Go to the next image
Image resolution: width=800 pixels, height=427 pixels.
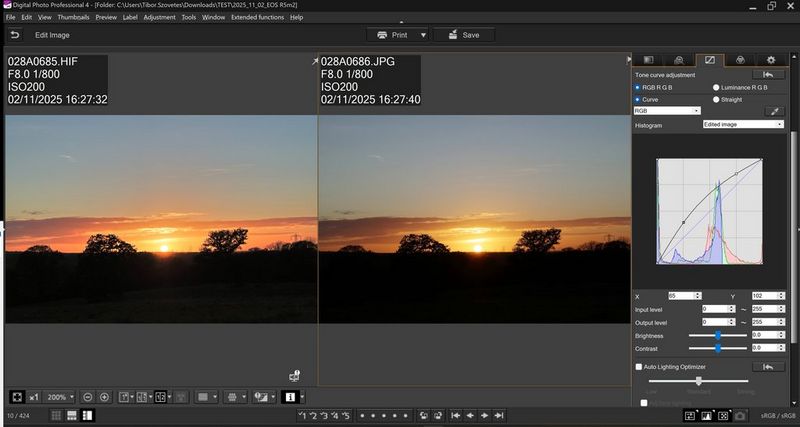(485, 416)
